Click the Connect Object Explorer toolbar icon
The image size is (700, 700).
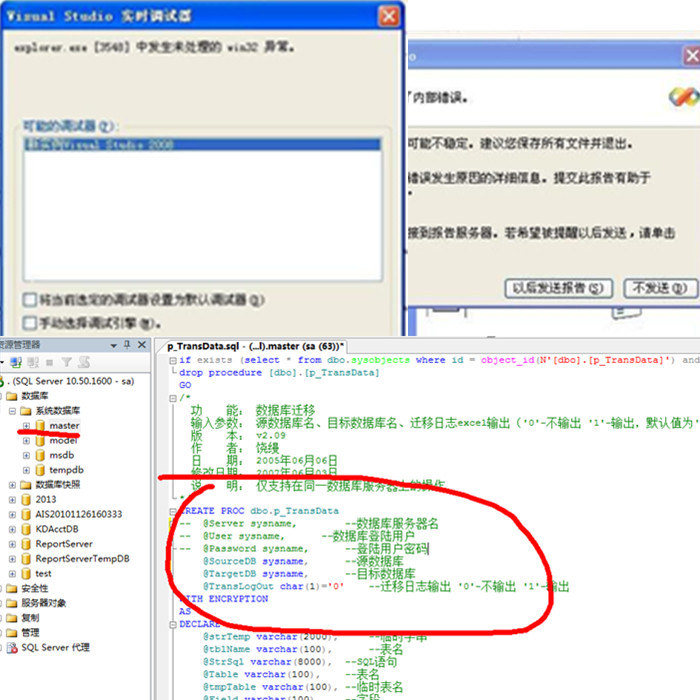coord(16,362)
